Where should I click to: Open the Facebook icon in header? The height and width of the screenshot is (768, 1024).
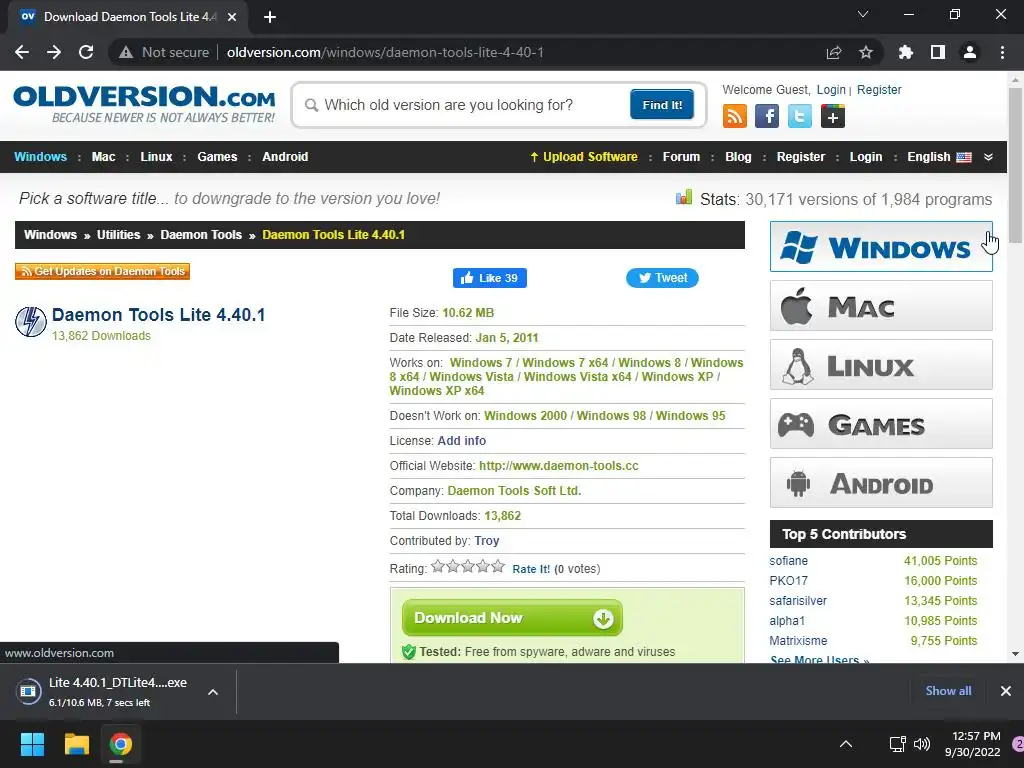(767, 116)
